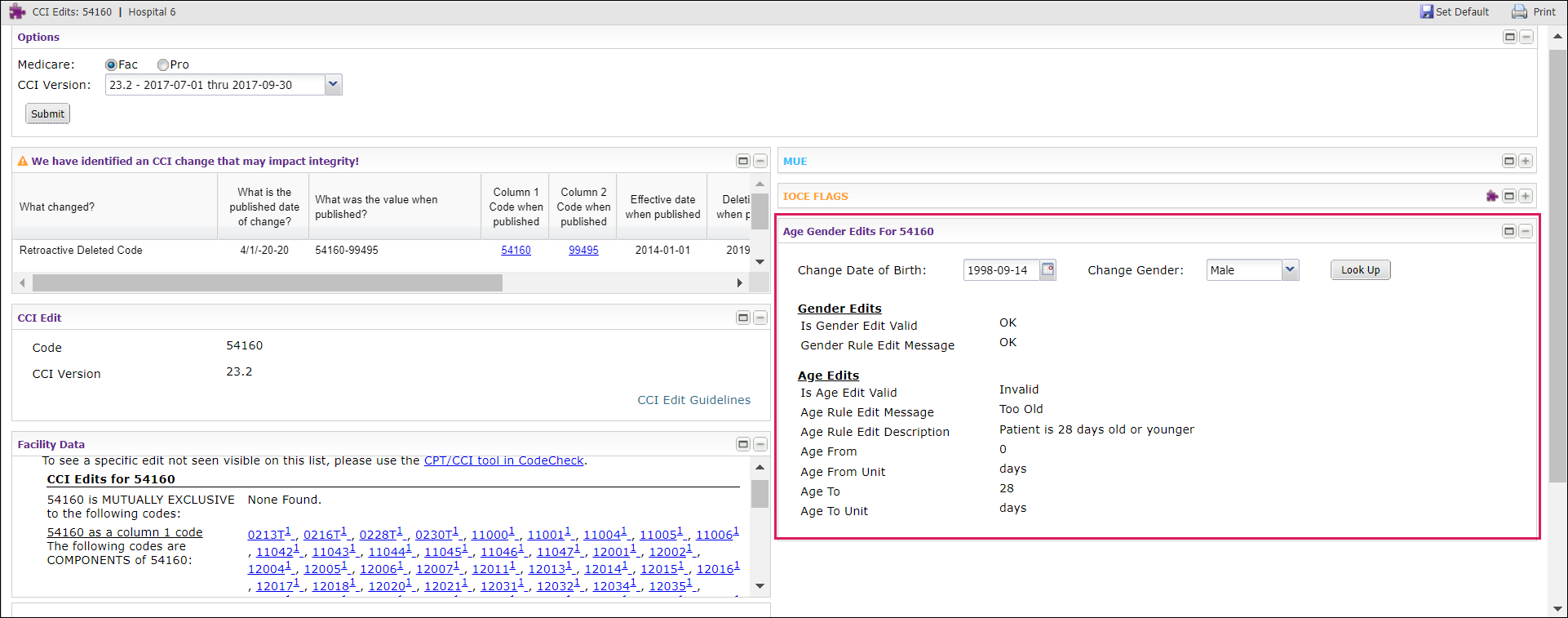Click the Submit button

coord(48,114)
